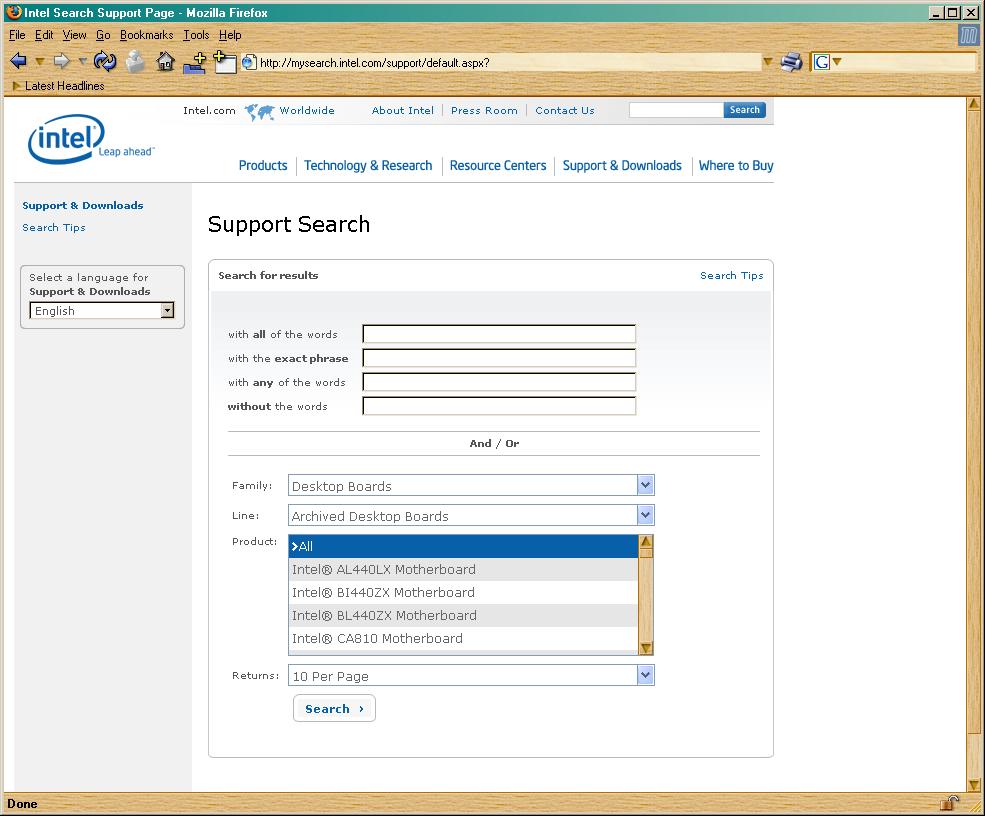Click the blue Search button in header

[x=744, y=110]
